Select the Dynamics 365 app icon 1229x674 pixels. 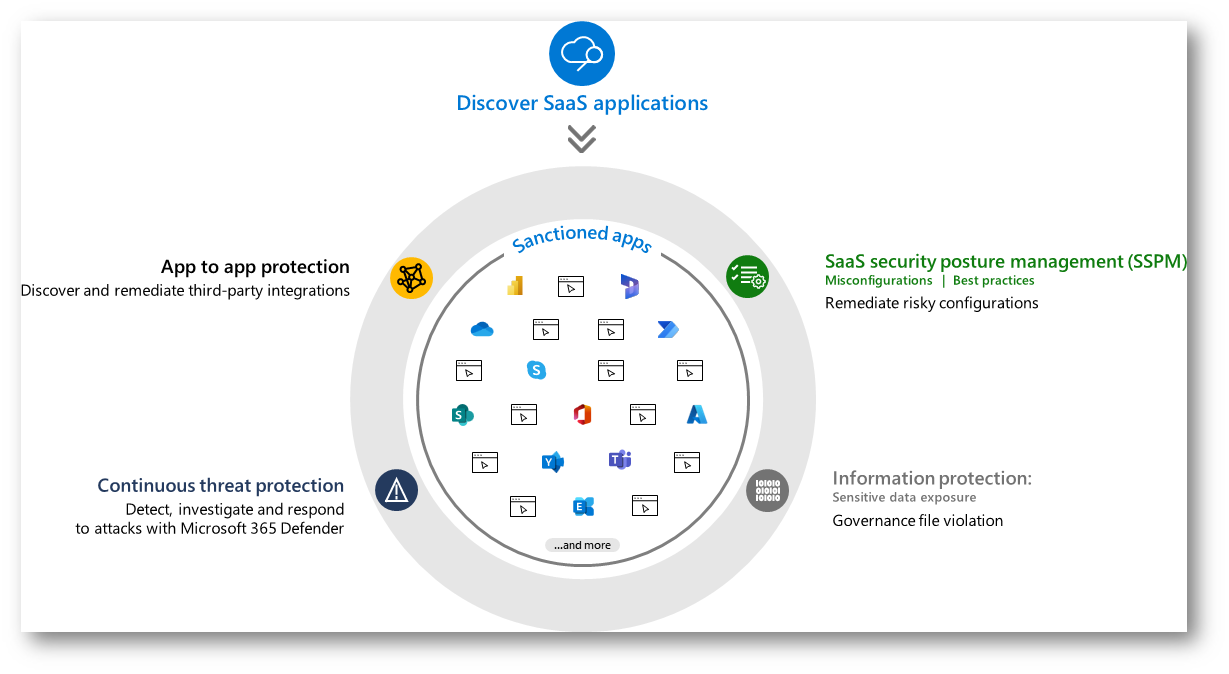coord(630,287)
